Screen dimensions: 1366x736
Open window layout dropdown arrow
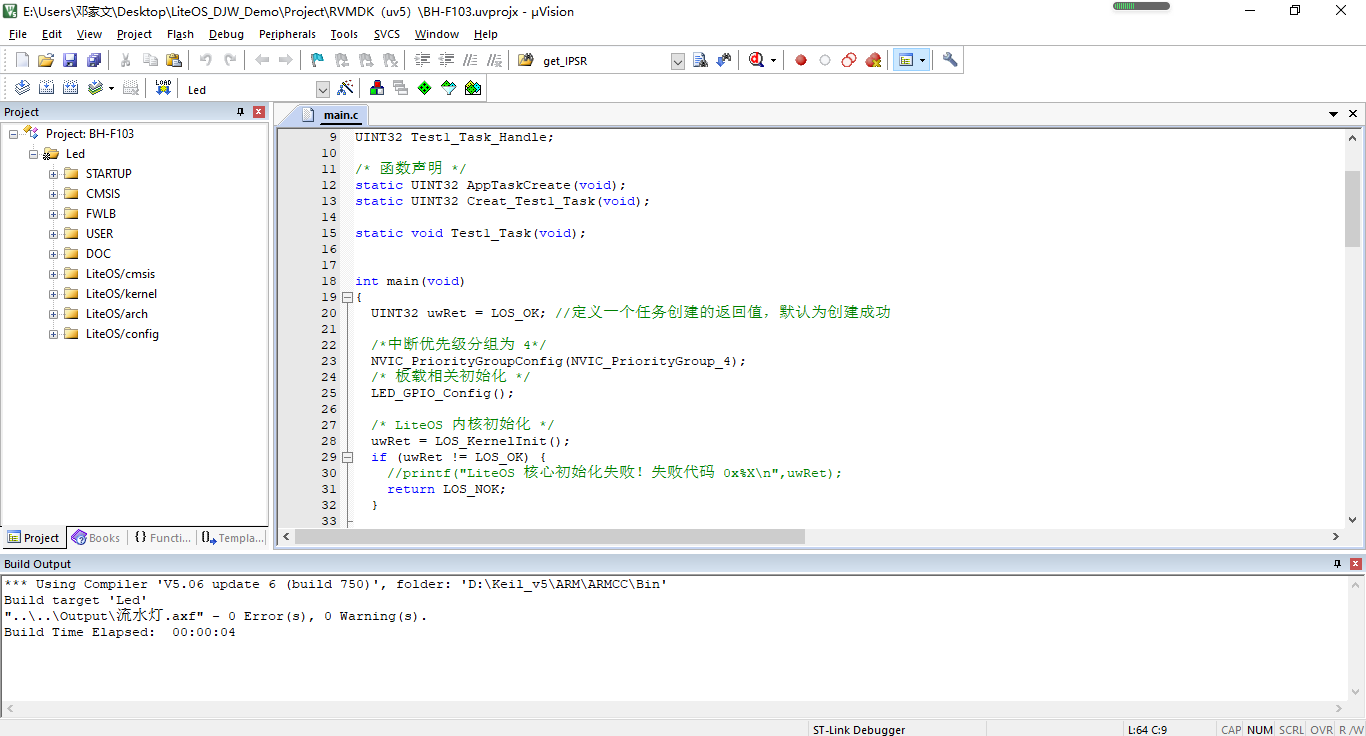click(922, 60)
